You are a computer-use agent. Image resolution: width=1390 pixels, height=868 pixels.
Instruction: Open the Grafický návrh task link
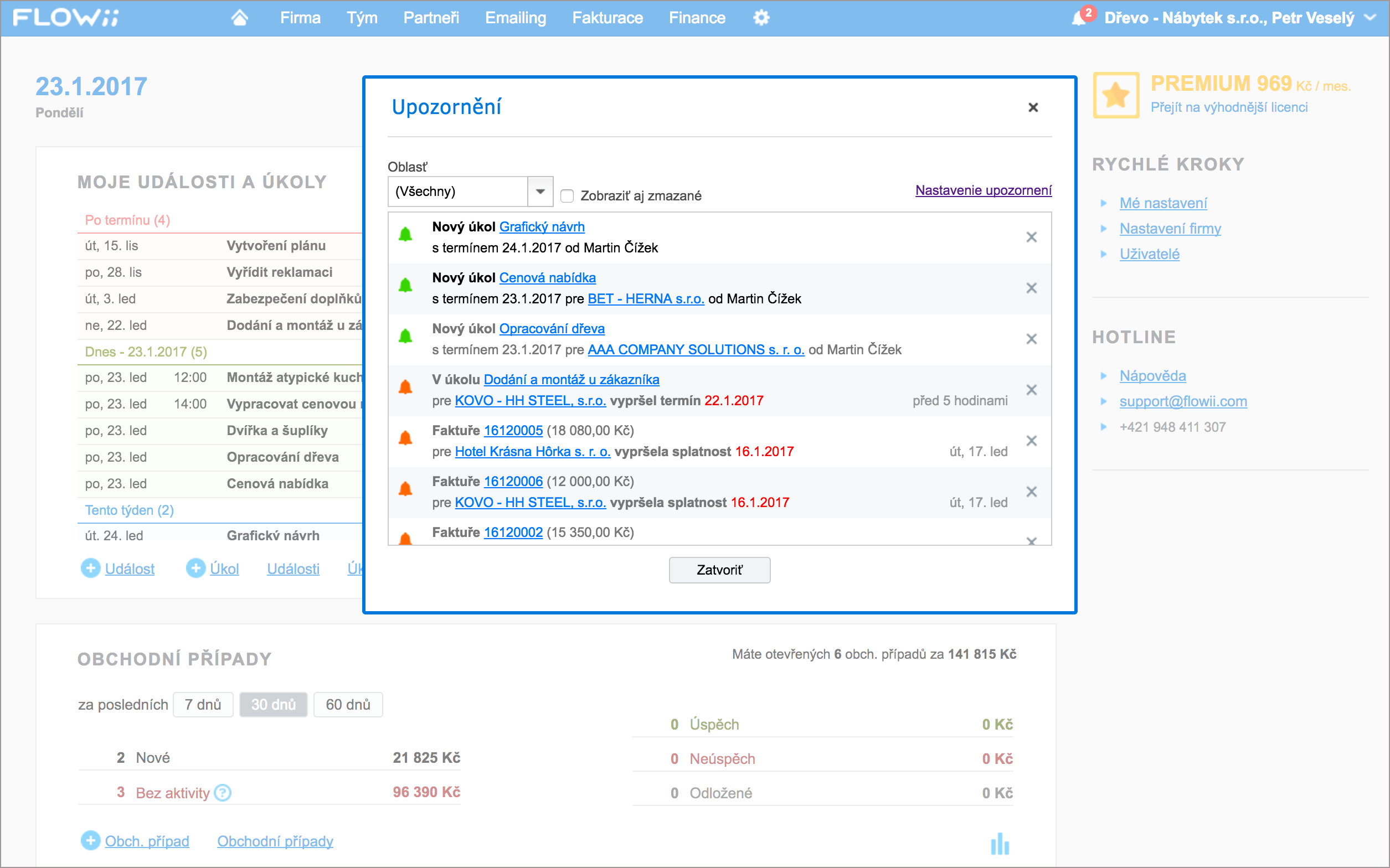tap(542, 227)
